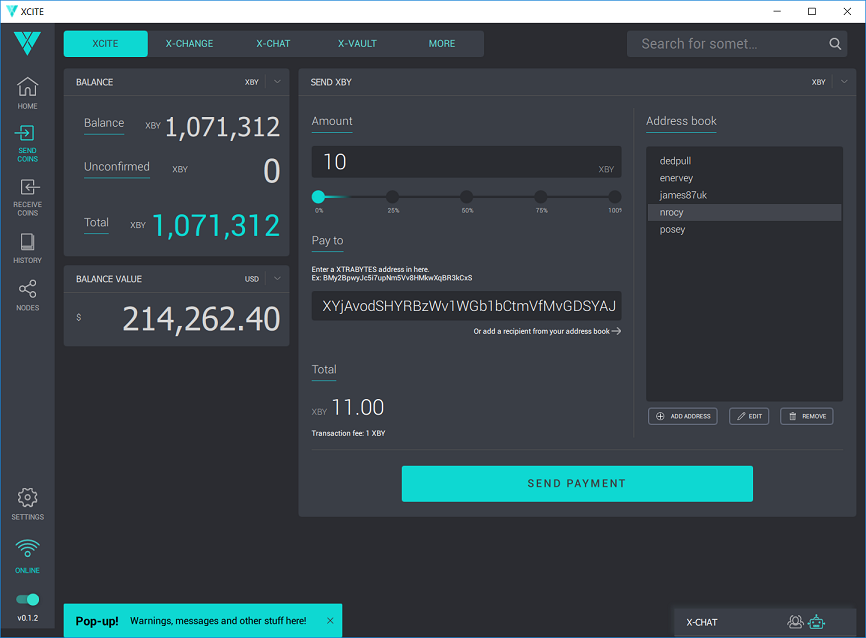This screenshot has height=638, width=866.
Task: Expand the Balance Value USD dropdown
Action: [x=277, y=279]
